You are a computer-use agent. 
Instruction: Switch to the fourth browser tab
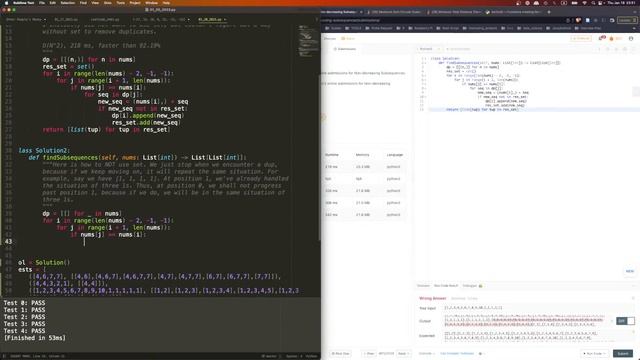coord(513,12)
